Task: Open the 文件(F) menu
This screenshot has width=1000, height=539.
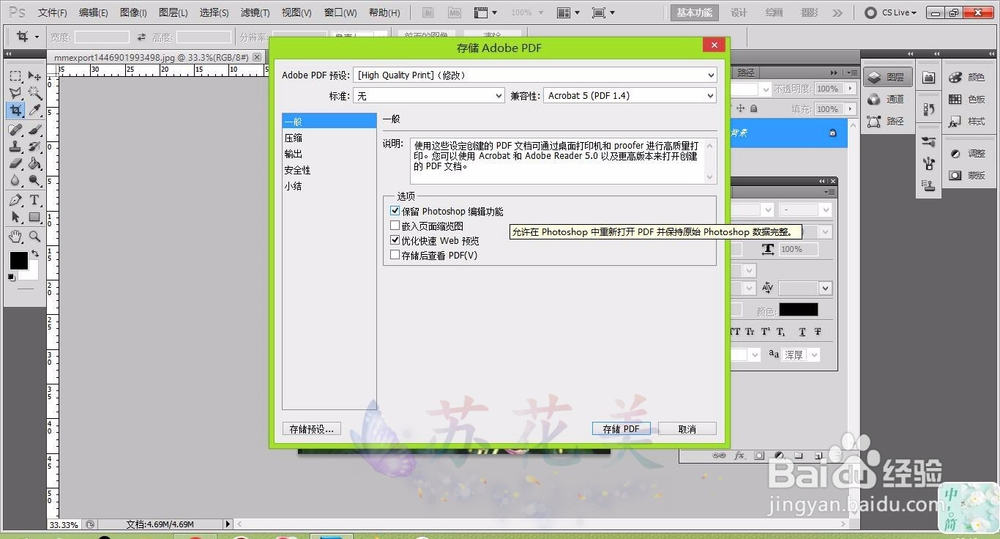Action: pos(52,13)
